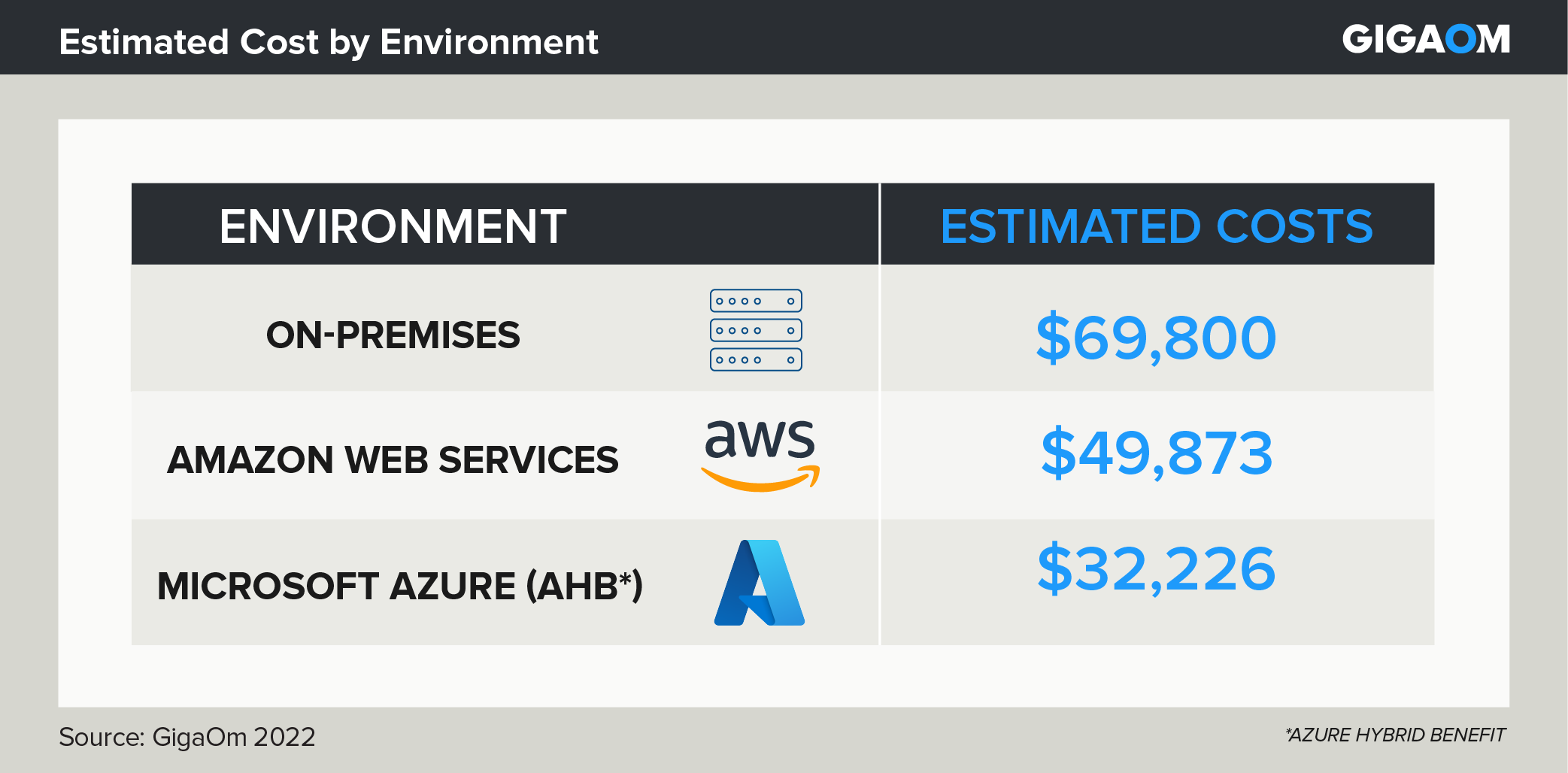Select the top unit of the server rack icon
1568x773 pixels.
coord(756,301)
